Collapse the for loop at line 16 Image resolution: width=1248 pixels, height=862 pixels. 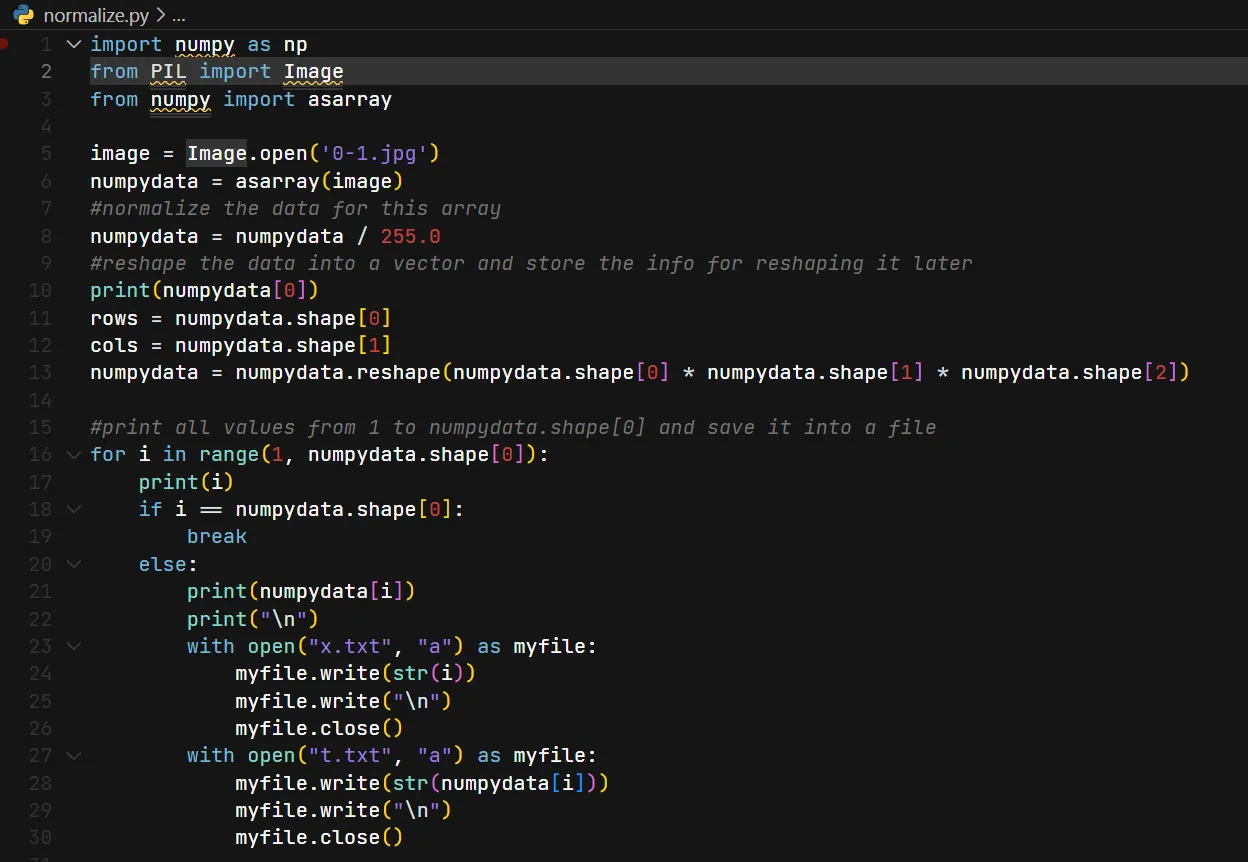[x=73, y=455]
